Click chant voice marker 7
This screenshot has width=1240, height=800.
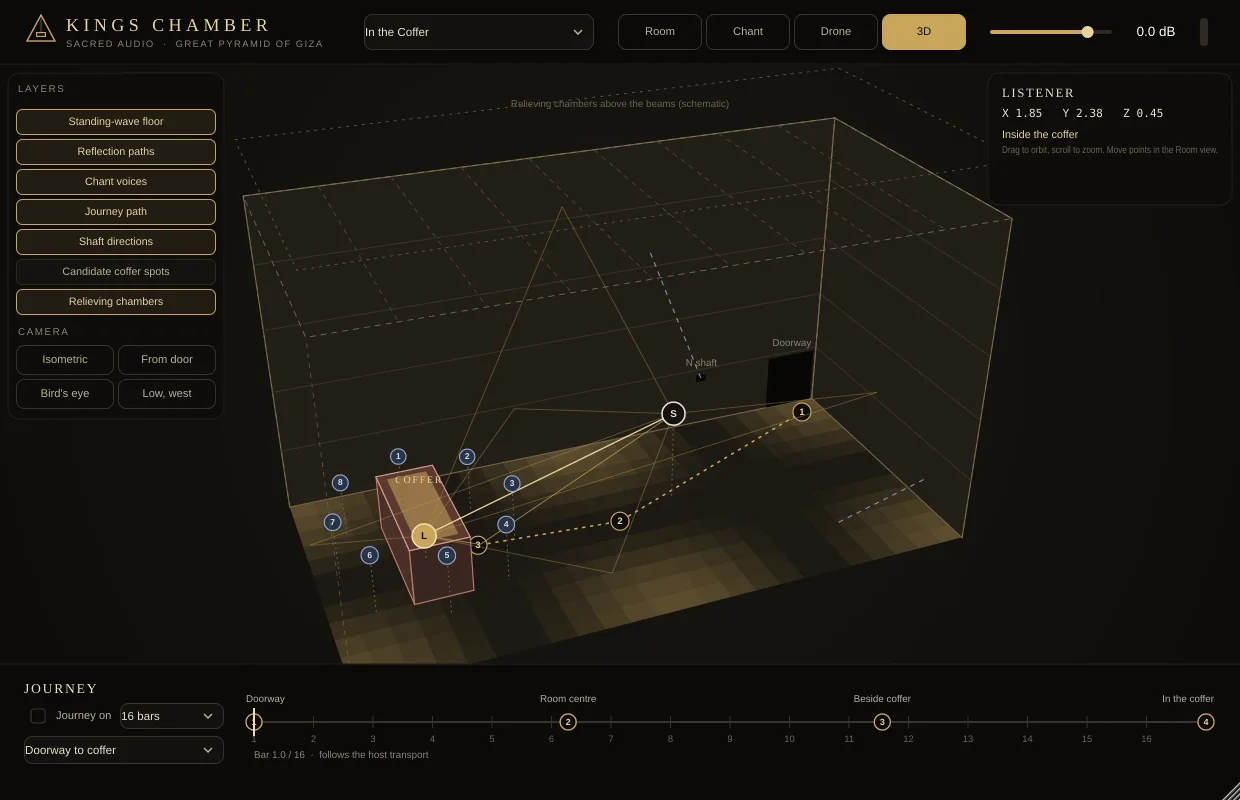333,522
